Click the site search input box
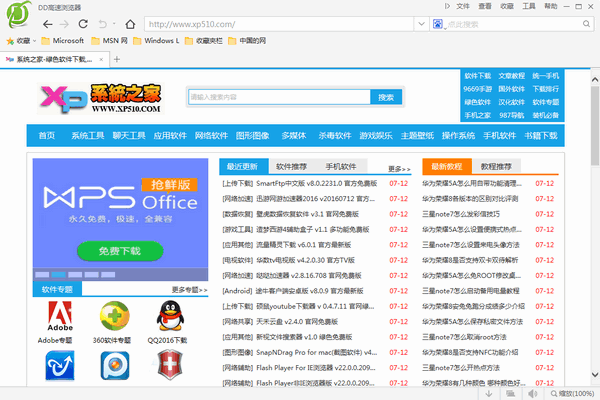This screenshot has height=400, width=600. tap(279, 97)
